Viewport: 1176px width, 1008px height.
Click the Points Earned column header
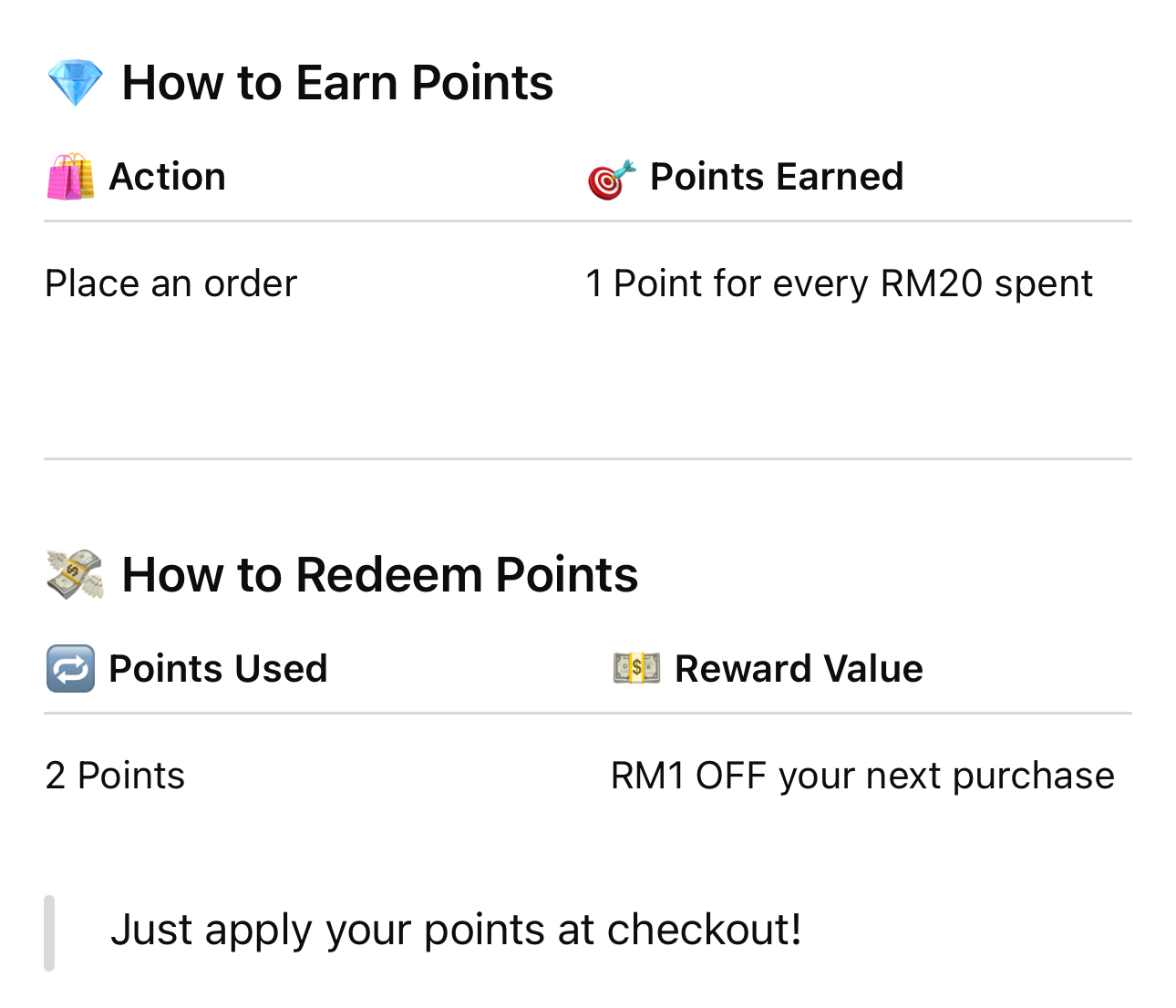click(777, 177)
